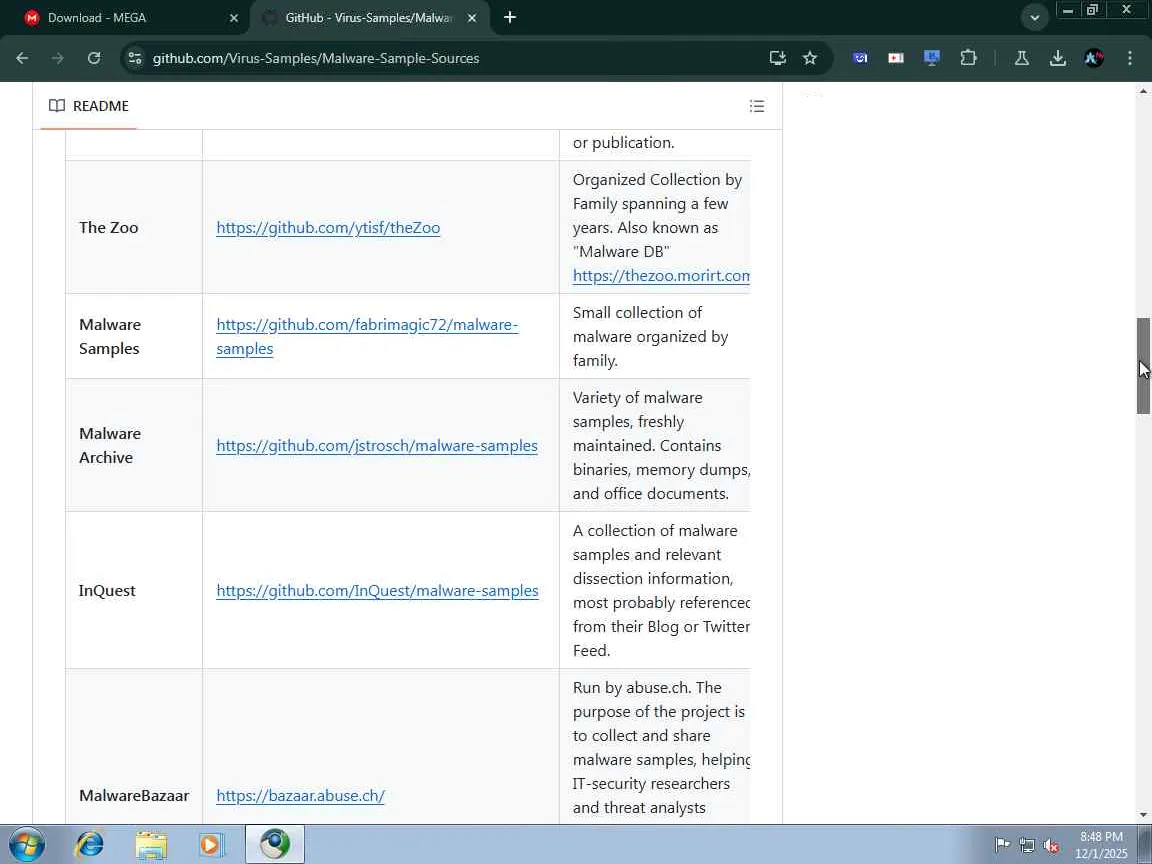Viewport: 1152px width, 864px height.
Task: Open the Extensions puzzle icon
Action: point(968,58)
